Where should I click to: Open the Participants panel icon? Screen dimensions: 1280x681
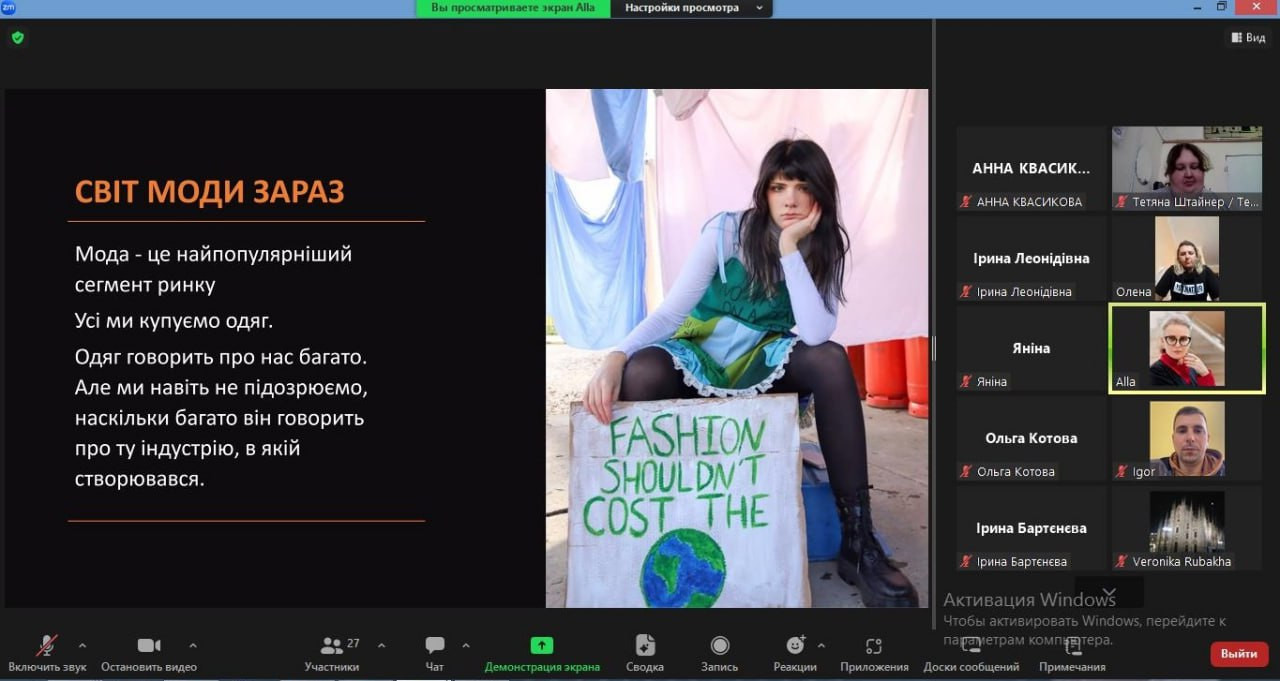click(x=332, y=646)
